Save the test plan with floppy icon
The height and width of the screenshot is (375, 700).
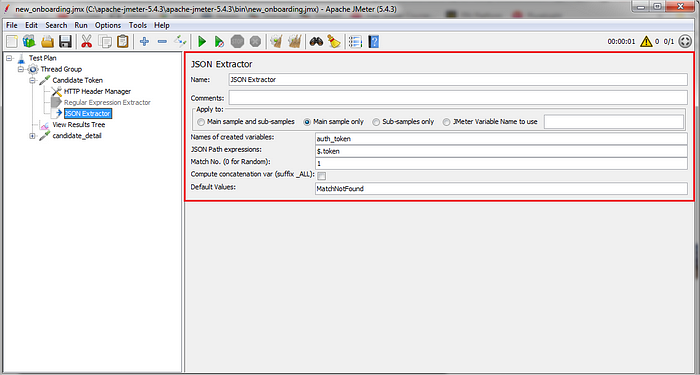click(66, 42)
